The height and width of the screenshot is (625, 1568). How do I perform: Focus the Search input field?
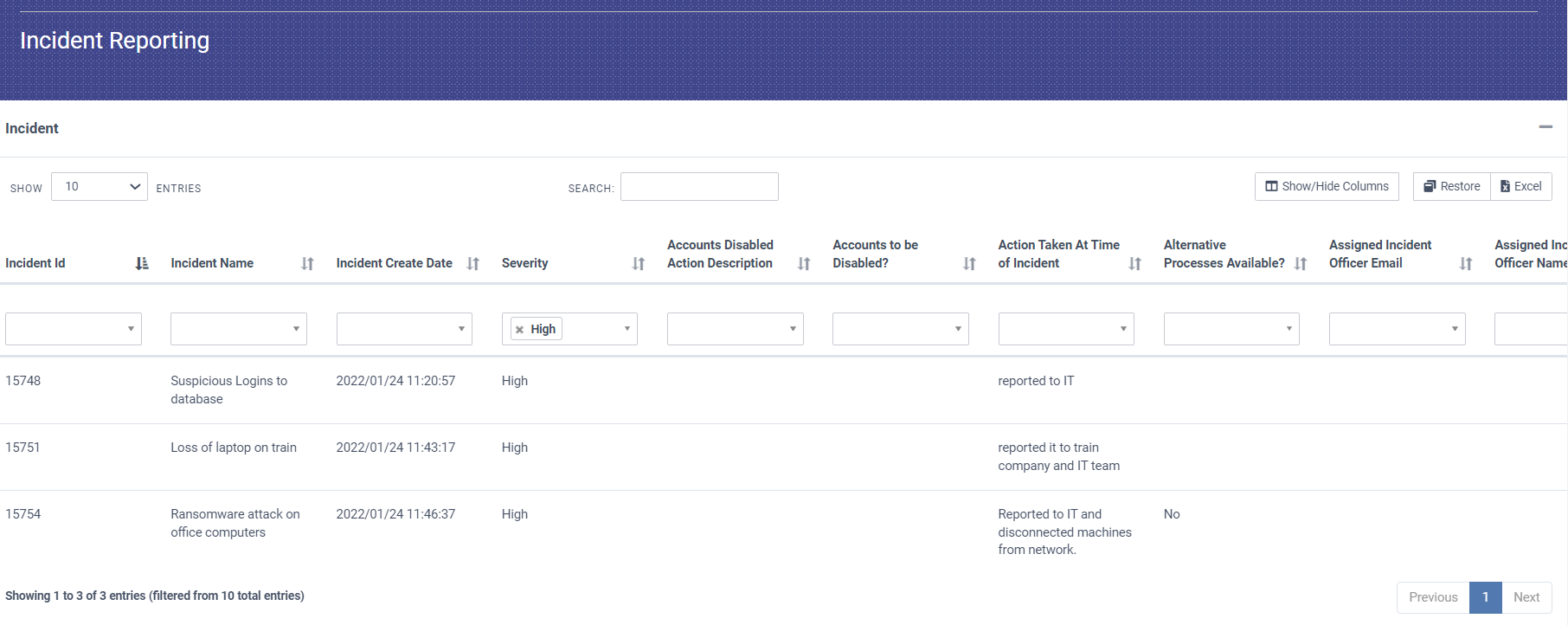[699, 186]
